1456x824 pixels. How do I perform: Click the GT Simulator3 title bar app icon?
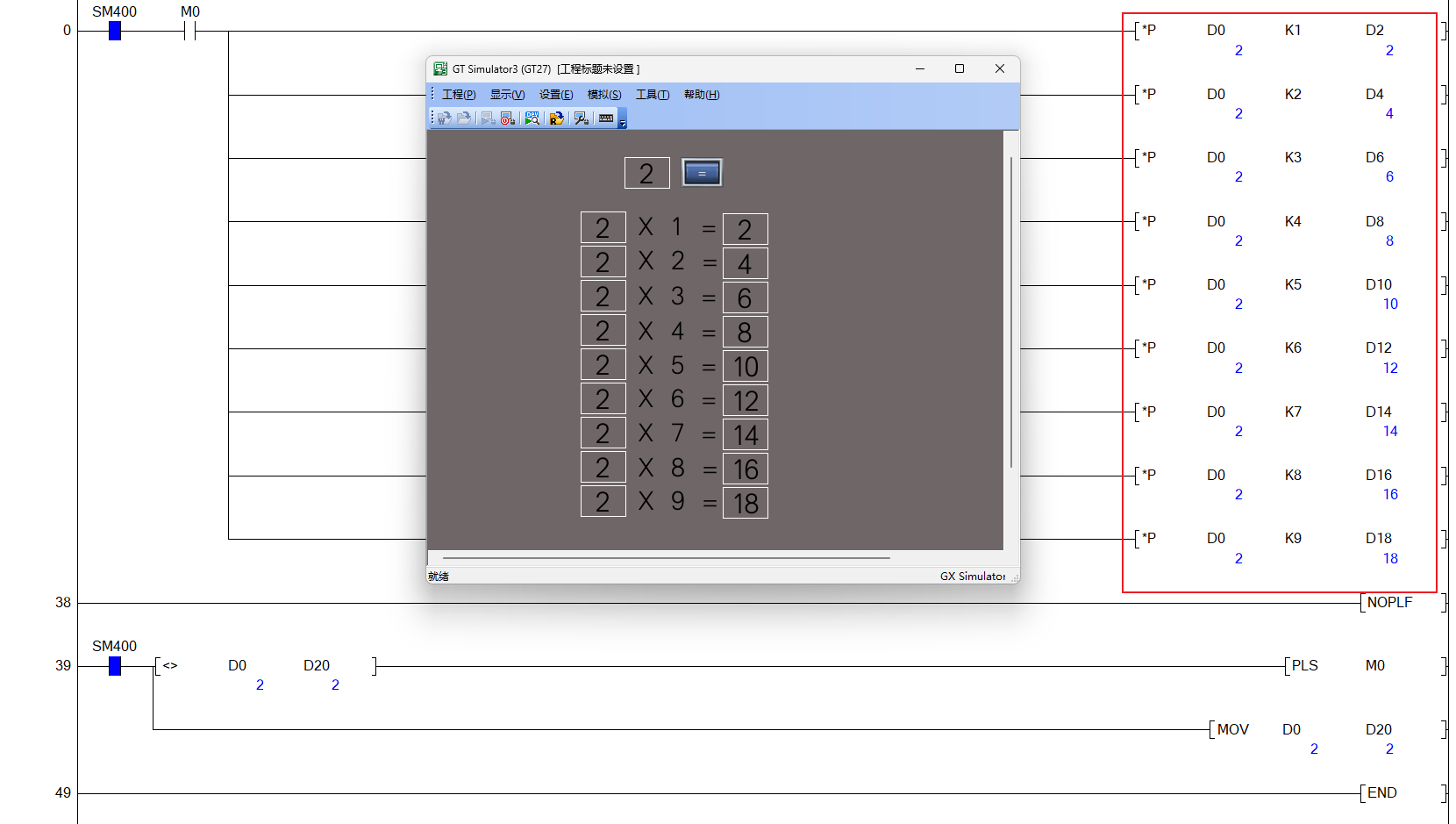(x=440, y=68)
